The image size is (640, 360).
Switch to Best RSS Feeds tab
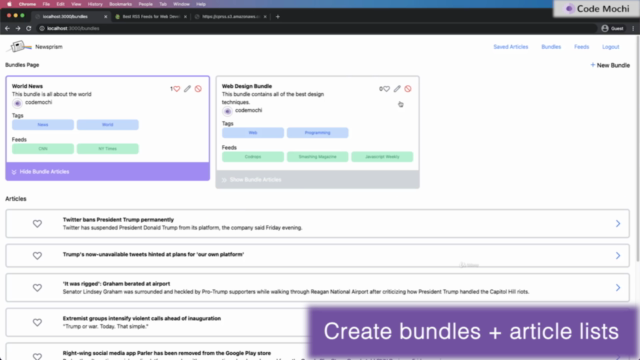(151, 17)
